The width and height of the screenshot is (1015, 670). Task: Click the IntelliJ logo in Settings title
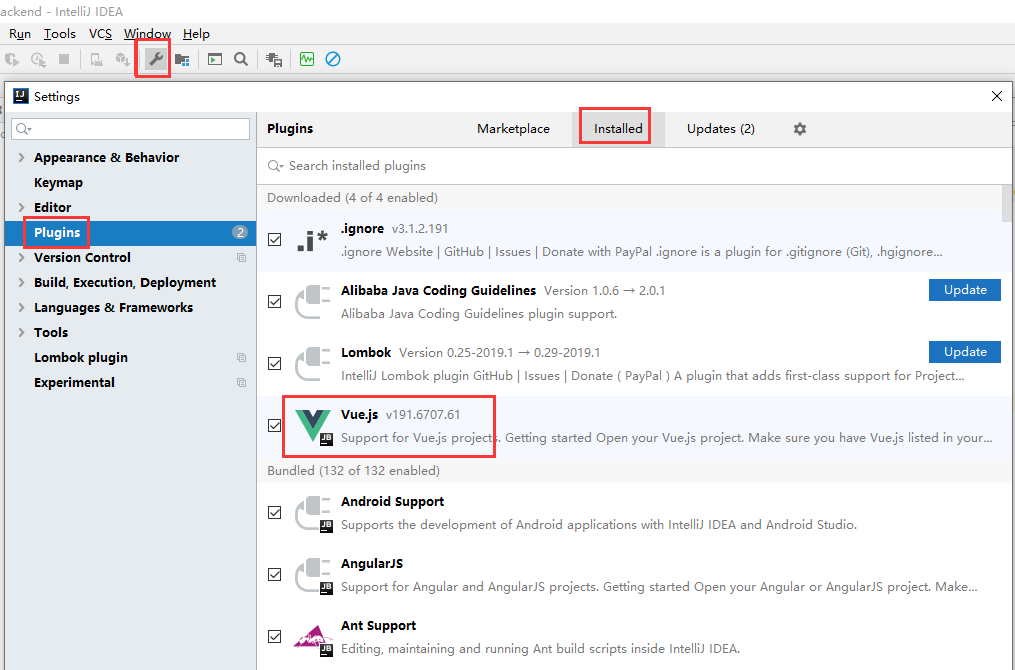coord(21,96)
